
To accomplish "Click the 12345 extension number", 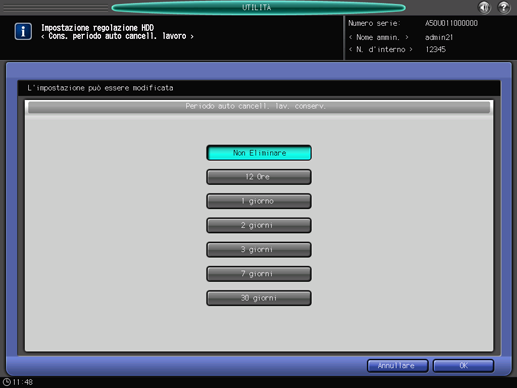I will click(x=435, y=50).
